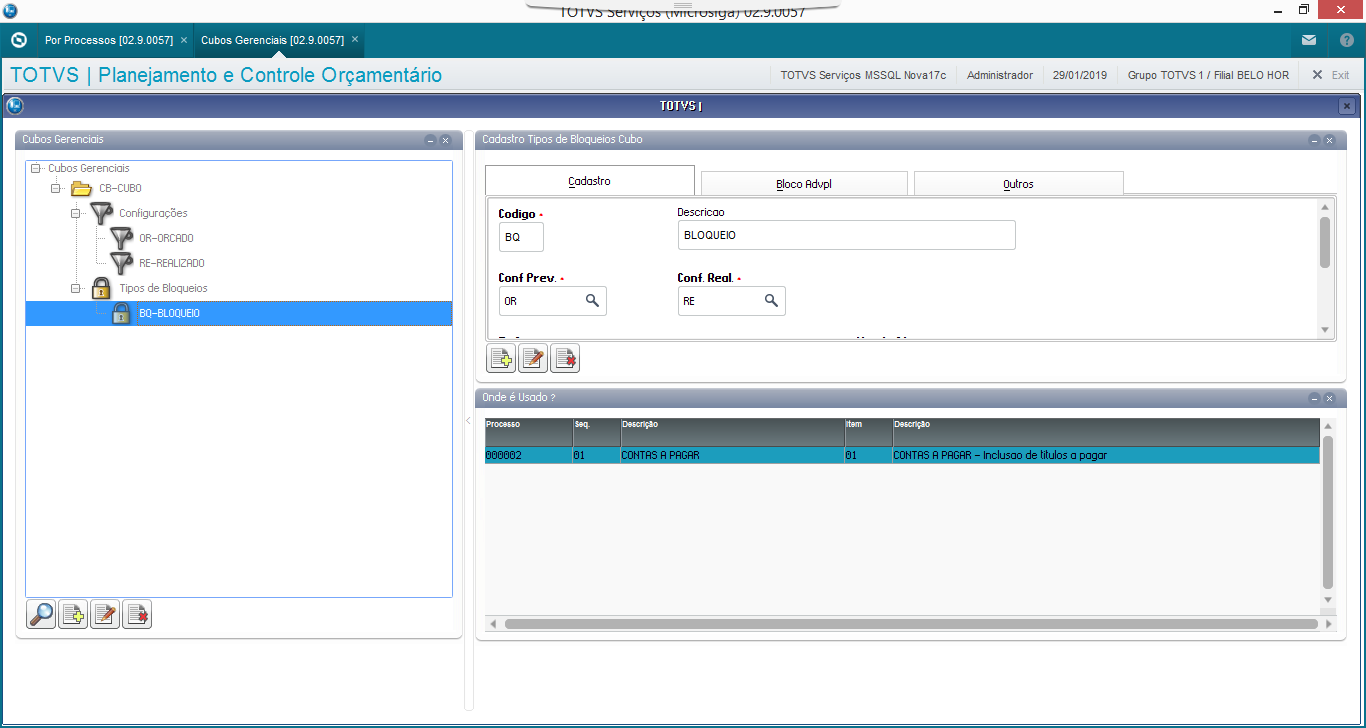Screen dimensions: 1366x728
Task: Select Configurações in the tree
Action: click(153, 213)
